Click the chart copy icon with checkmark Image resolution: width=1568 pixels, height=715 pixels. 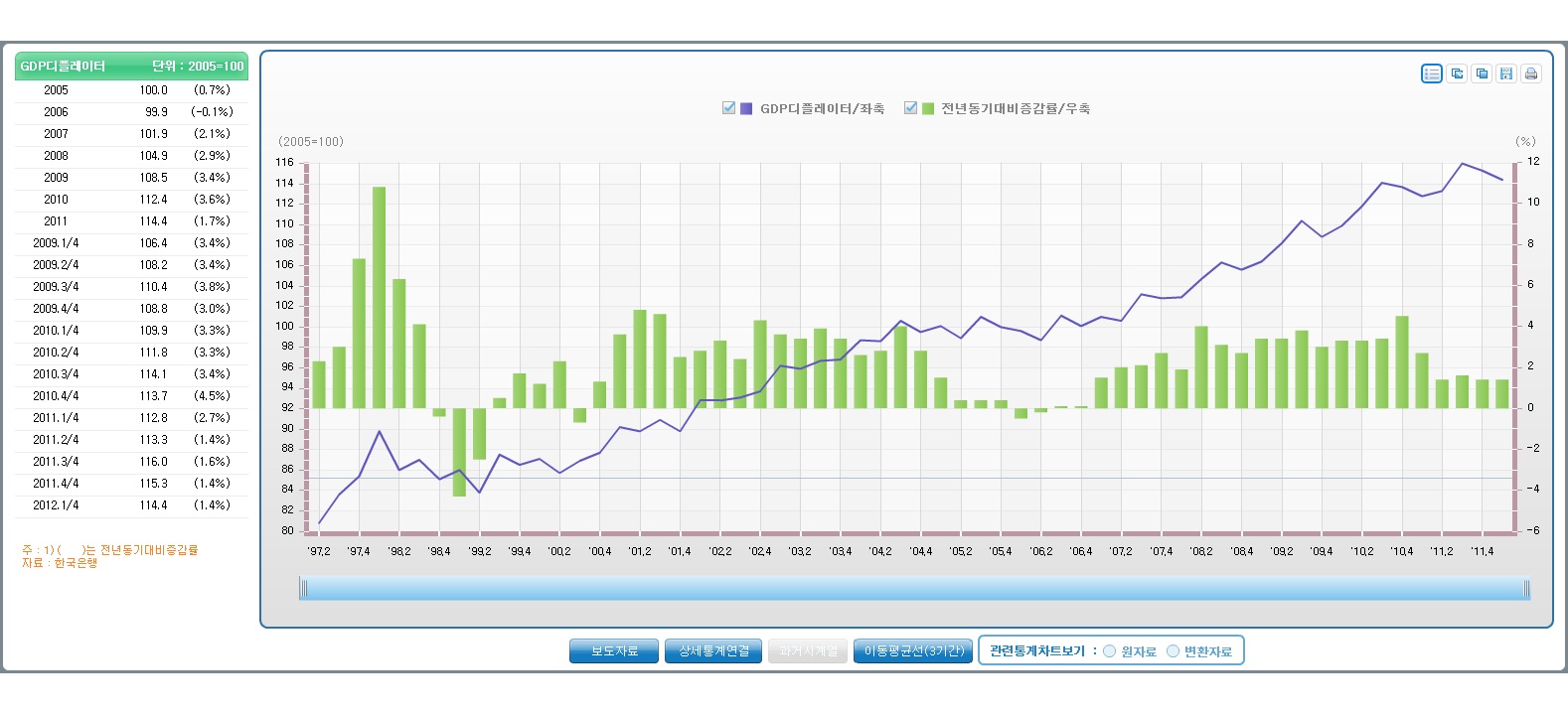click(x=1457, y=73)
